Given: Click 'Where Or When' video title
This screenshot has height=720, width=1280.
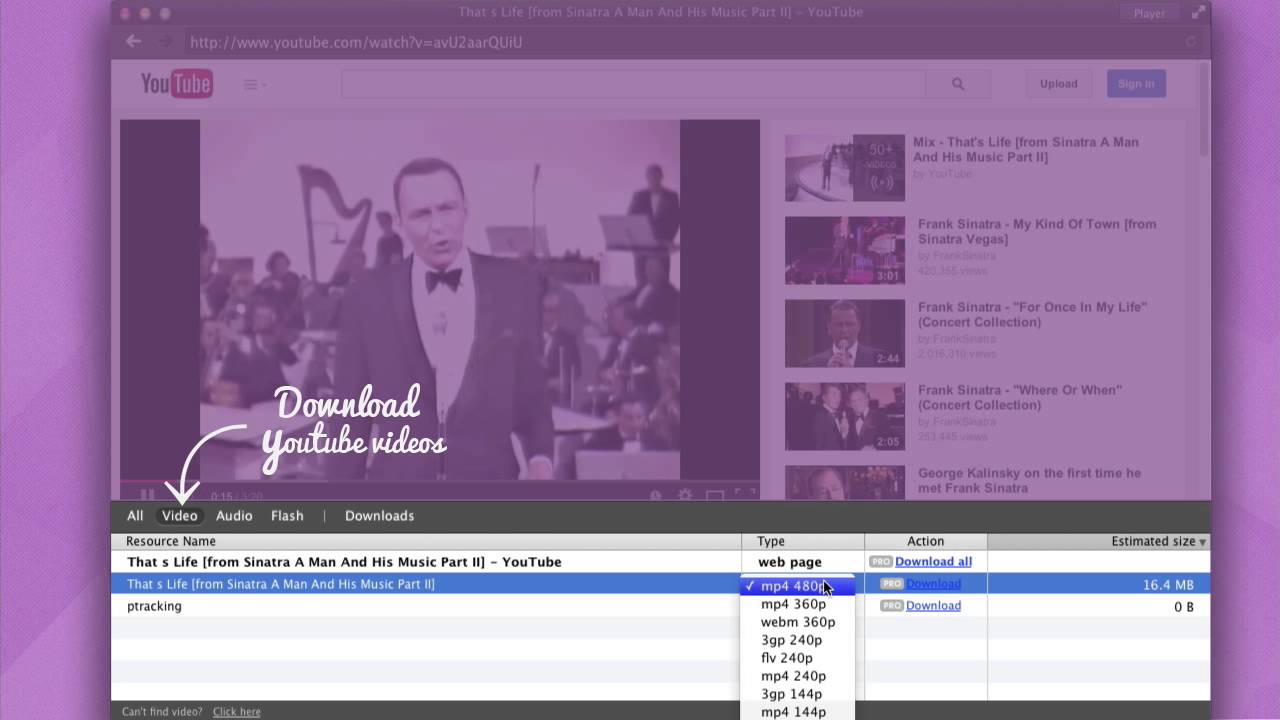Looking at the screenshot, I should pyautogui.click(x=1020, y=398).
